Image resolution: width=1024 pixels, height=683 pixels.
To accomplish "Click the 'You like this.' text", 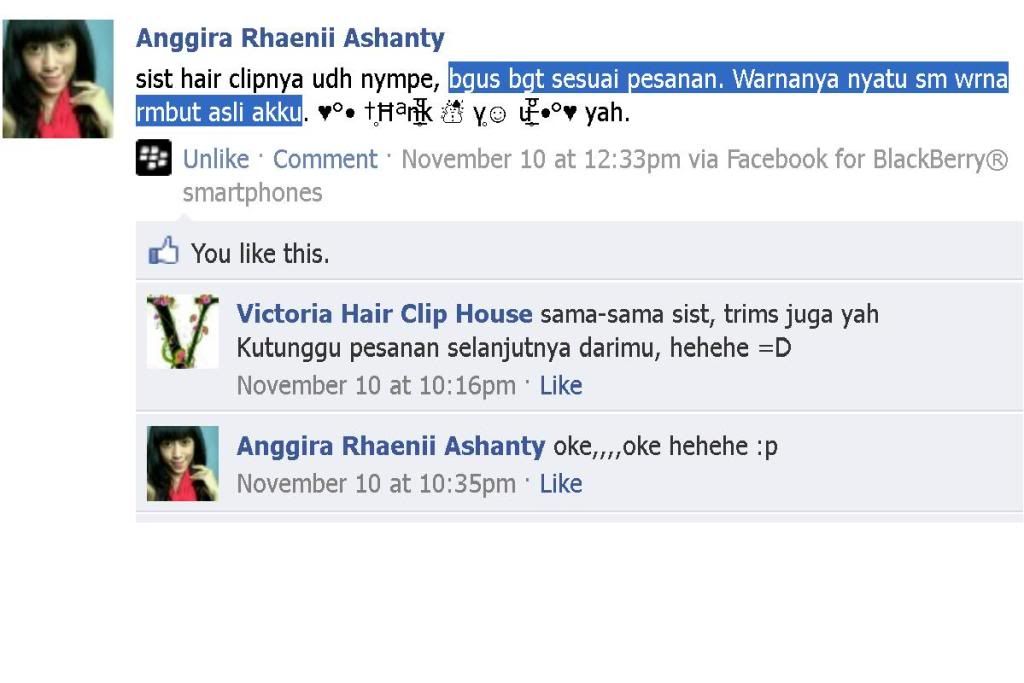I will click(260, 254).
